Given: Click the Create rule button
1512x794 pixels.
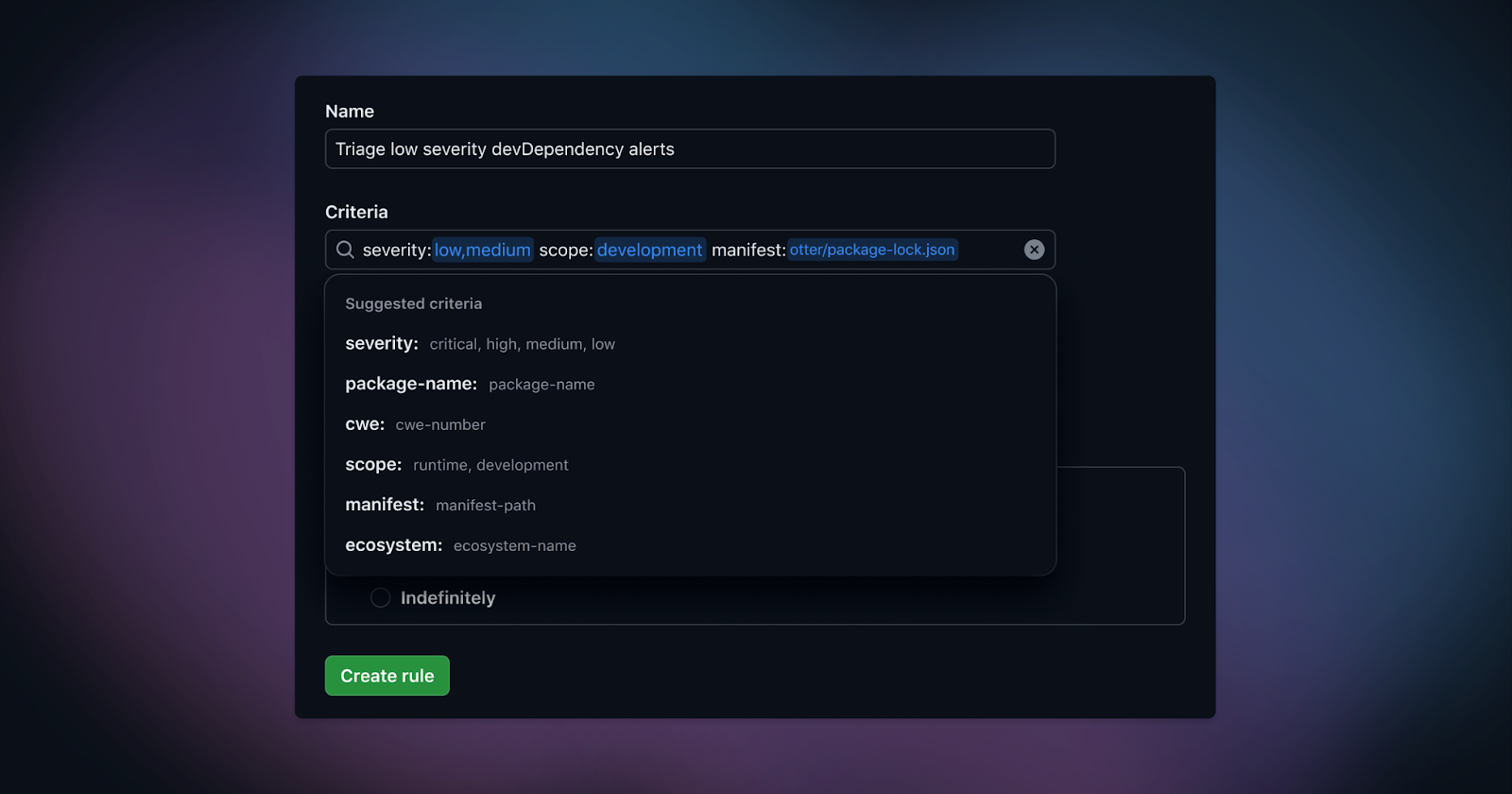Looking at the screenshot, I should (387, 676).
